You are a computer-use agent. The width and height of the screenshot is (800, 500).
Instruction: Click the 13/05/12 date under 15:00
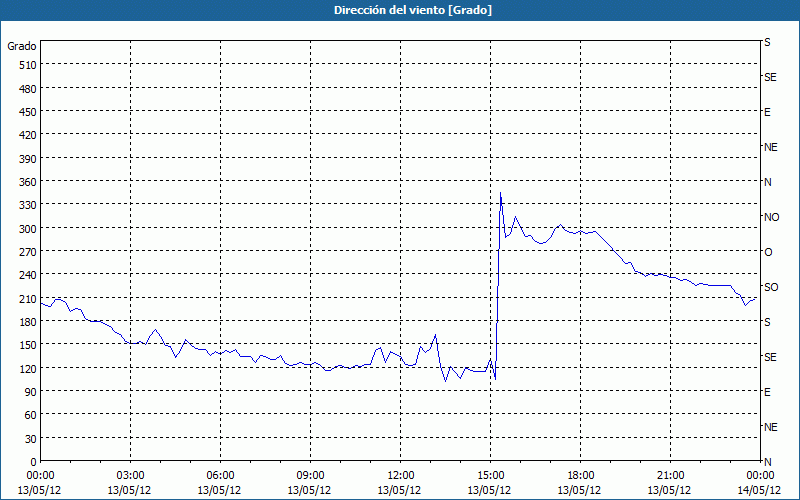490,490
